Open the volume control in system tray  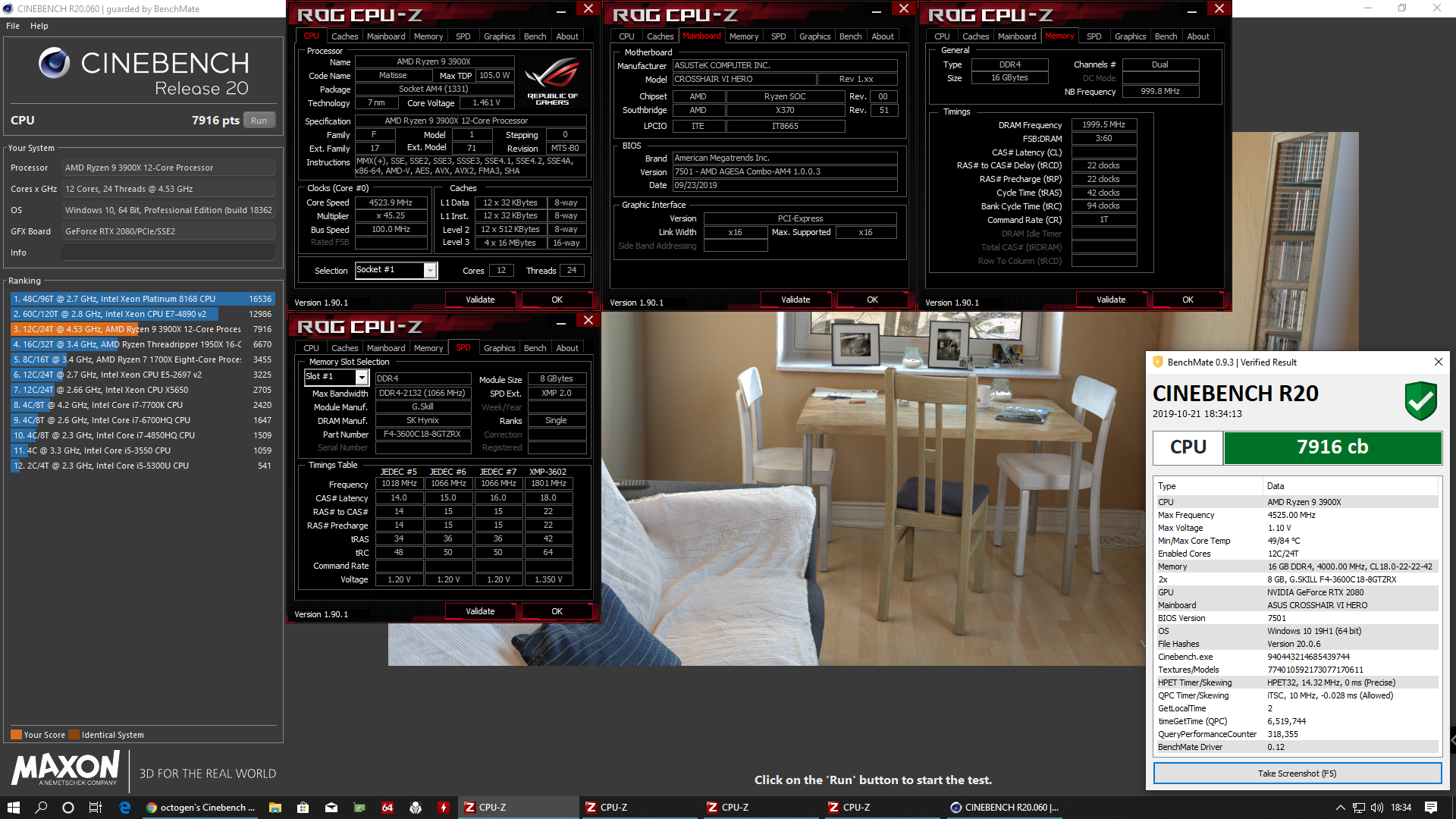pyautogui.click(x=1377, y=808)
